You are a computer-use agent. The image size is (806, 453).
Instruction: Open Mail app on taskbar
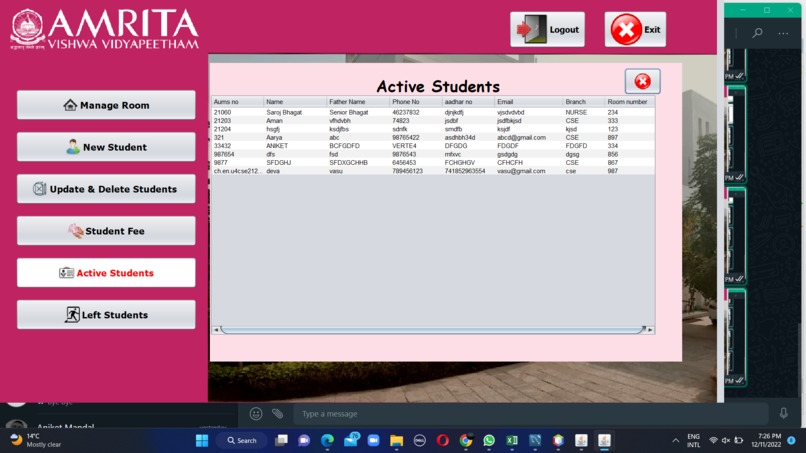351,440
